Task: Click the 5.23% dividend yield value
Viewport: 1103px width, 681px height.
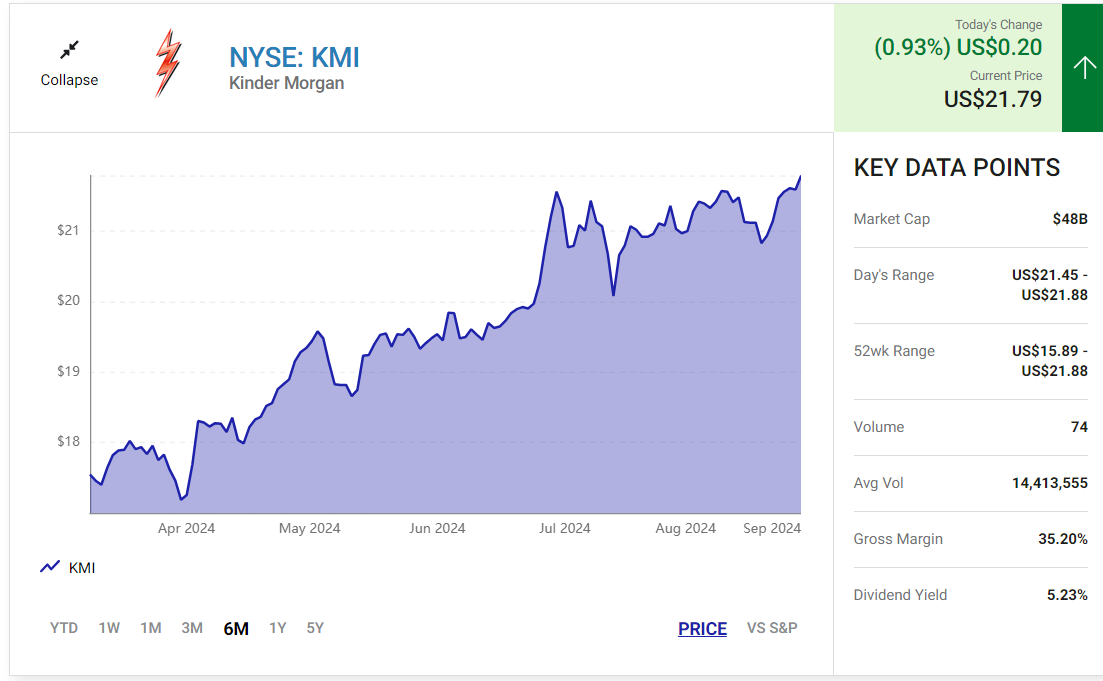Action: point(1067,595)
